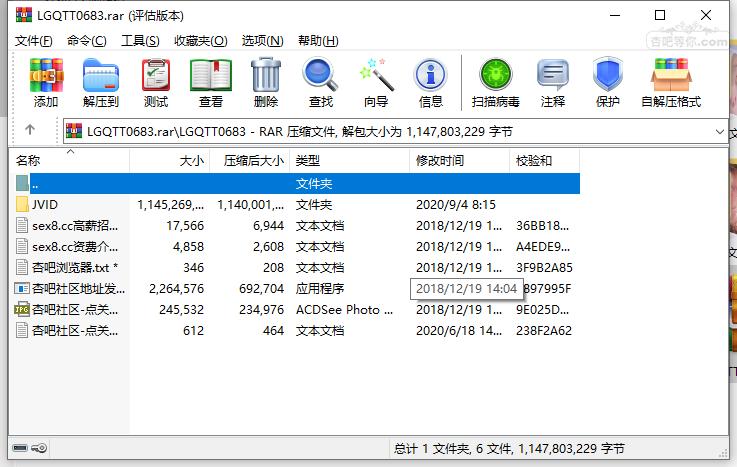Viewport: 737px width, 467px height.
Task: Minimize the WinRAR window
Action: [x=615, y=16]
